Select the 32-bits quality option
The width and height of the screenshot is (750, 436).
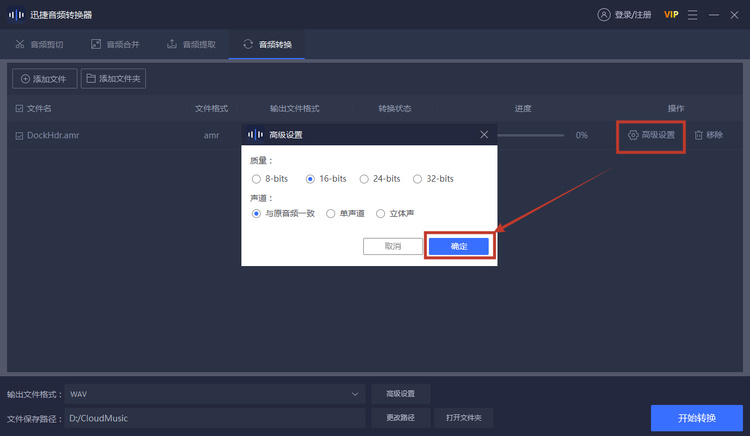tap(433, 179)
